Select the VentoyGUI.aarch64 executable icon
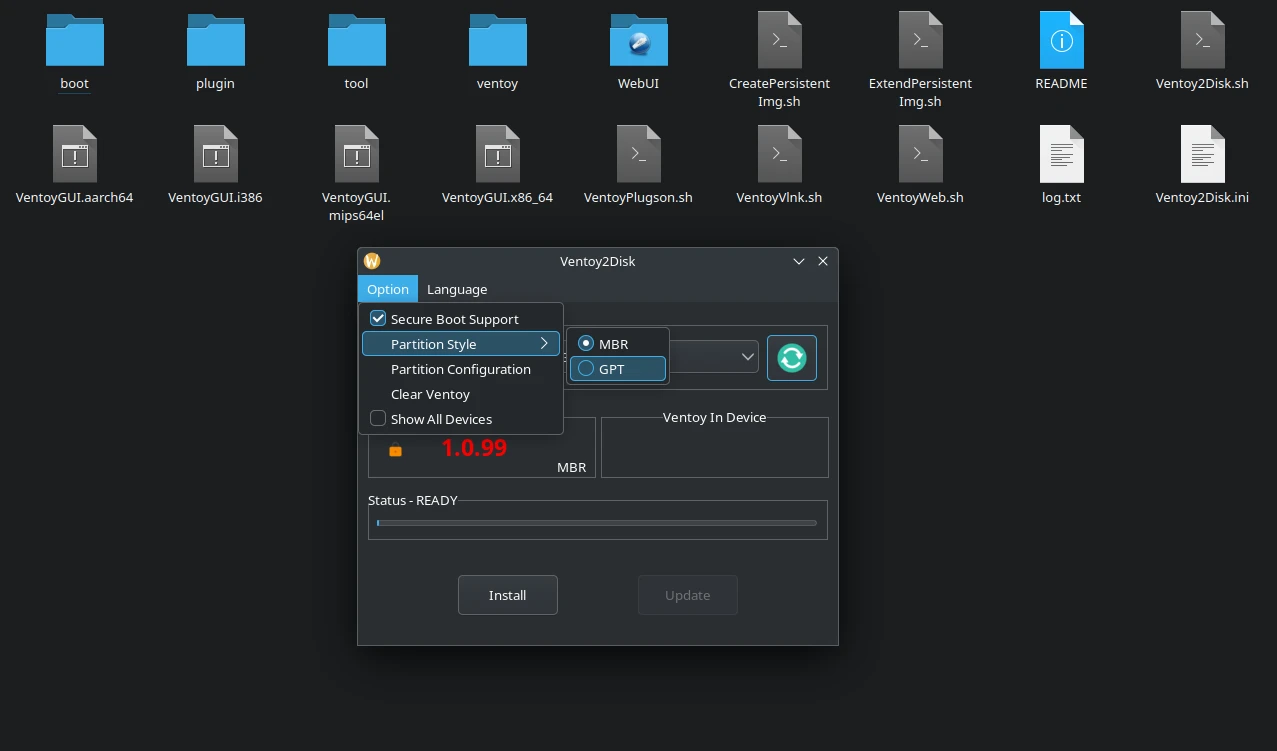 [x=75, y=154]
